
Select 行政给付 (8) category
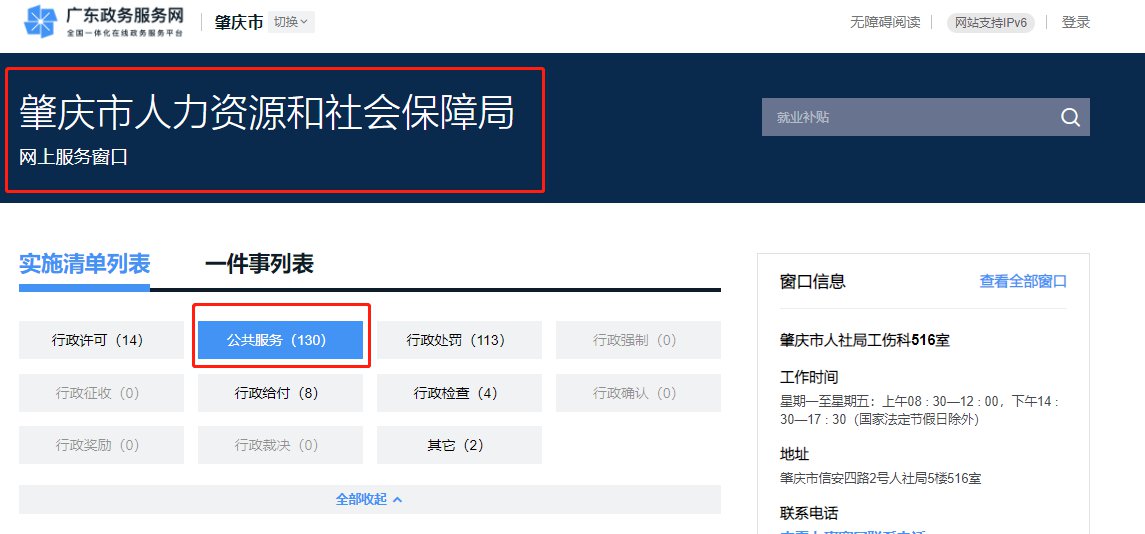(x=280, y=393)
